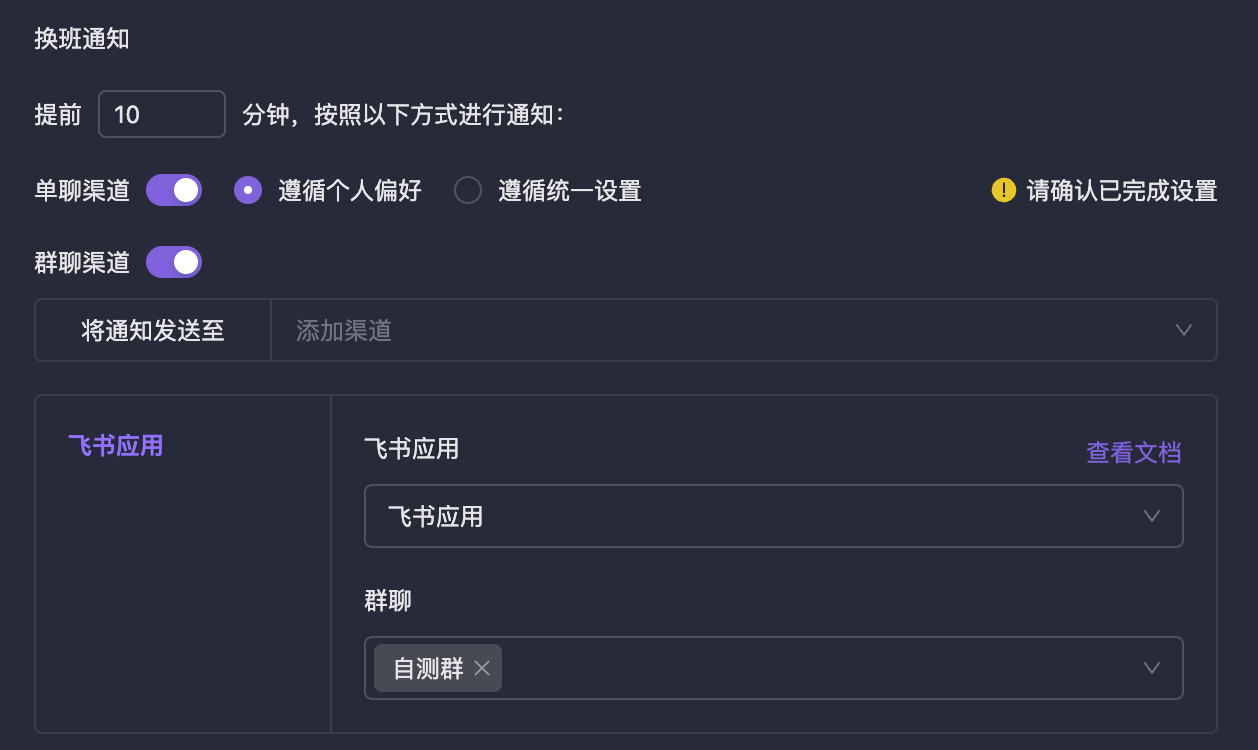
Task: Click the 将通知发送至 label area
Action: coord(151,330)
